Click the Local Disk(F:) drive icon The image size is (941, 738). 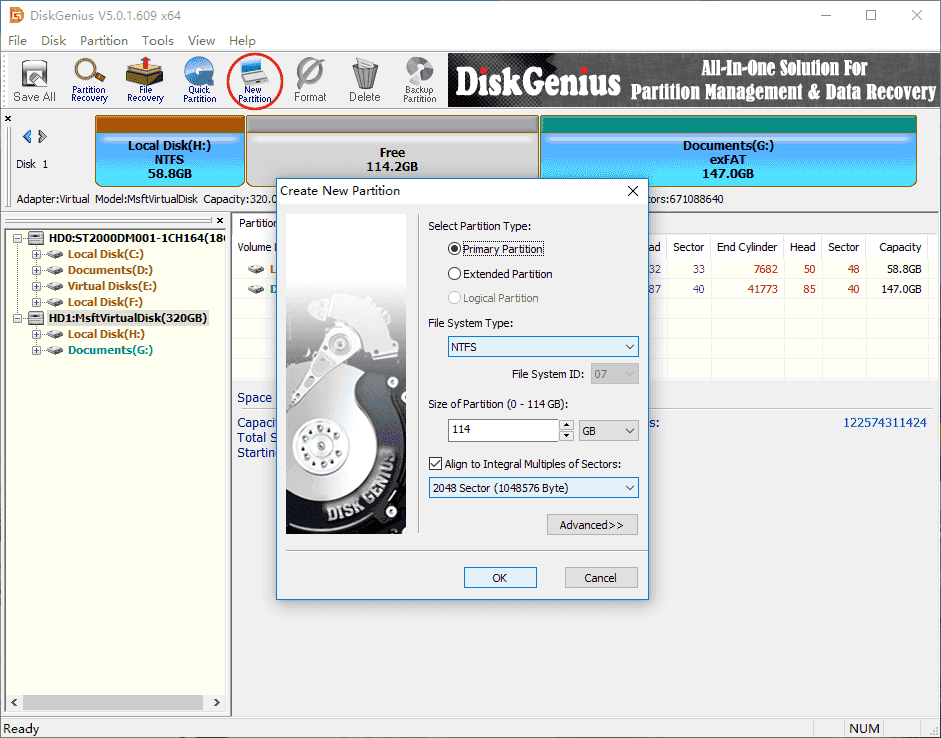pos(55,302)
